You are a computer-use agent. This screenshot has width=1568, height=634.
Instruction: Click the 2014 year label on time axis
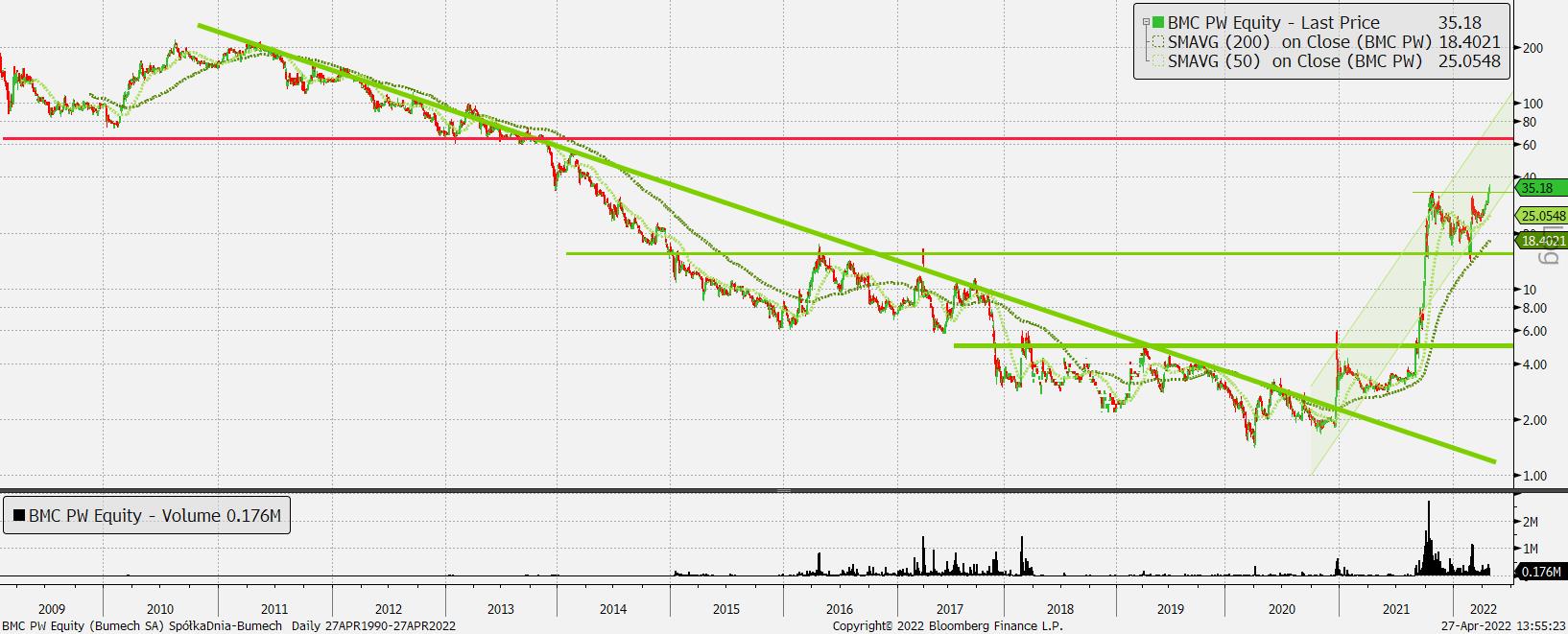click(x=613, y=609)
